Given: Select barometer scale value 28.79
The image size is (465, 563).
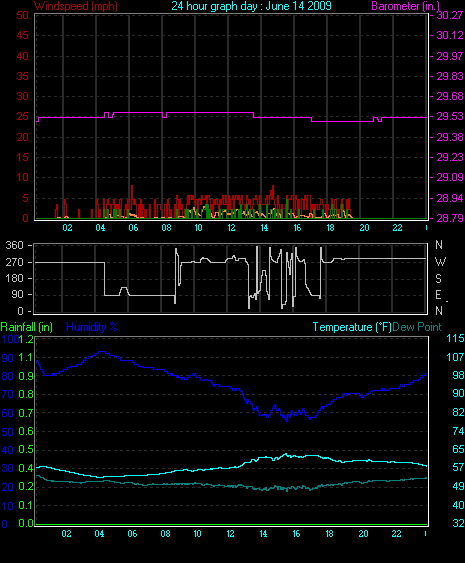Looking at the screenshot, I should point(450,218).
